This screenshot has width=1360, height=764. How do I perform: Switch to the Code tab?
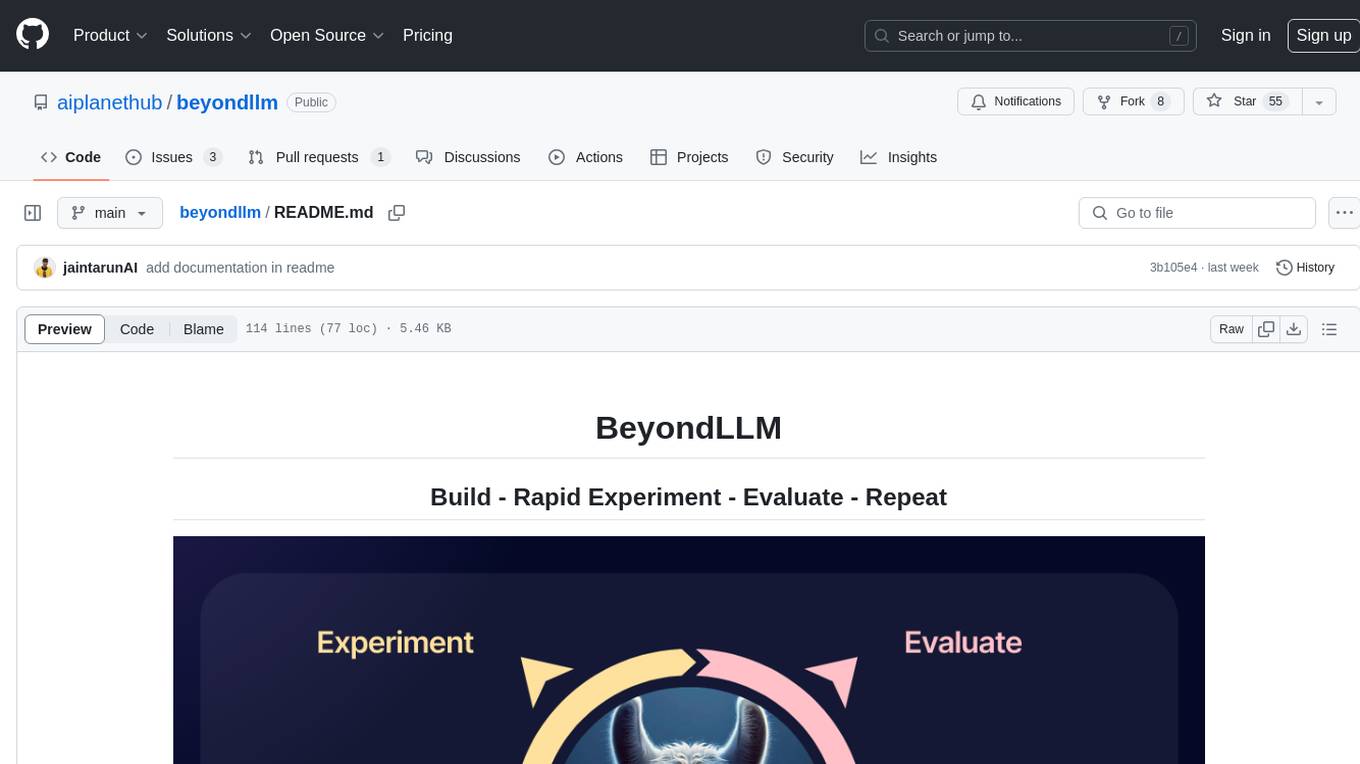point(71,157)
